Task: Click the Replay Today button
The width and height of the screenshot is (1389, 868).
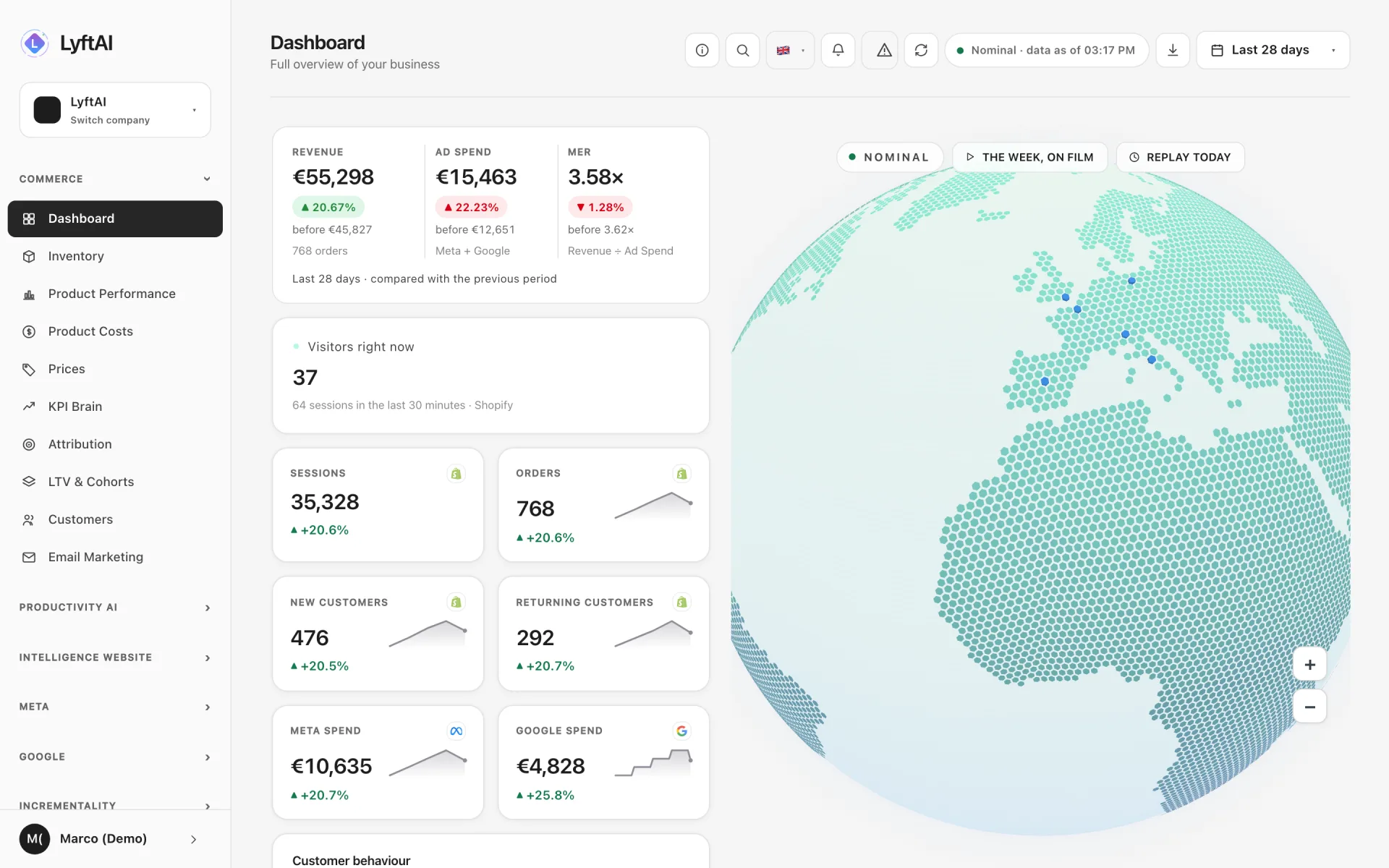Action: [x=1180, y=157]
